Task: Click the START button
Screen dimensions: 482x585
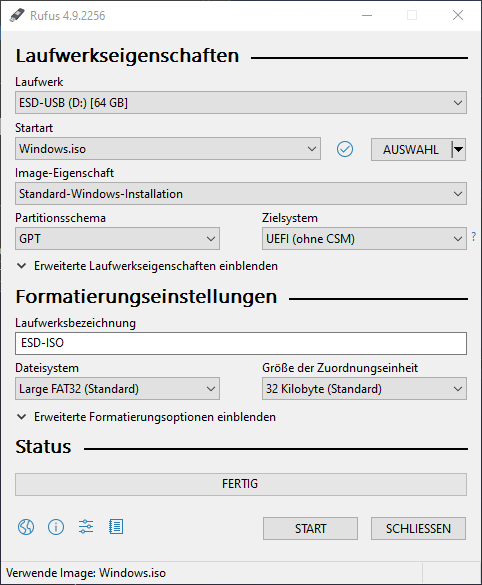Action: tap(310, 528)
